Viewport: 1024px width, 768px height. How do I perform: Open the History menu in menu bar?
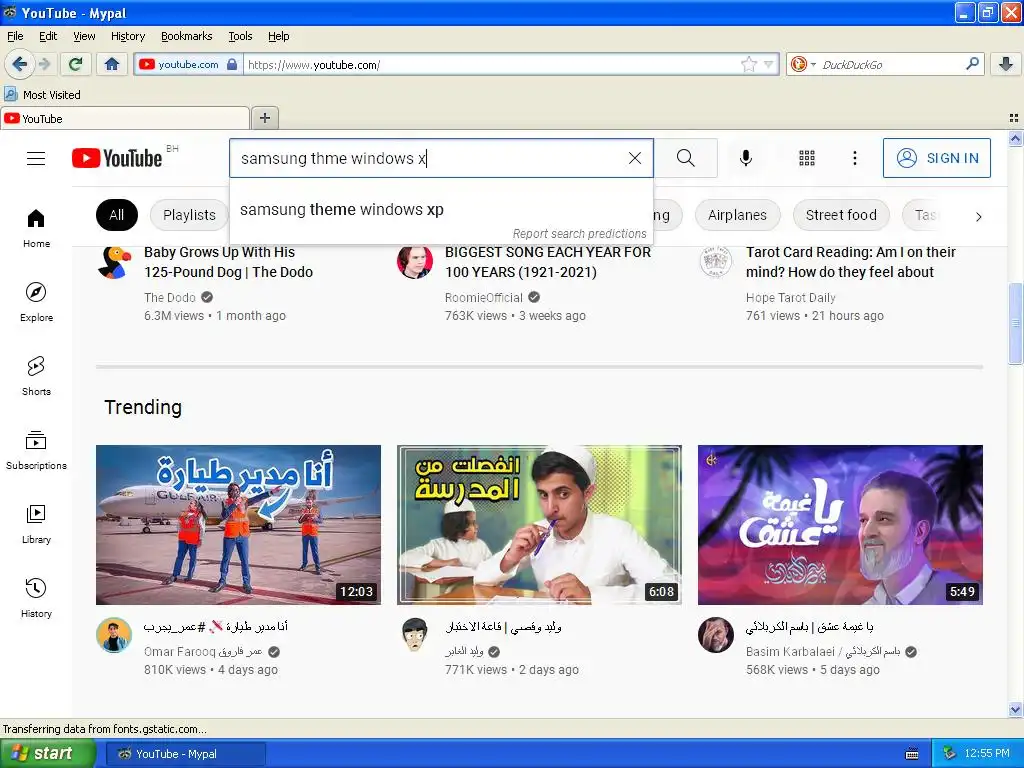[127, 36]
